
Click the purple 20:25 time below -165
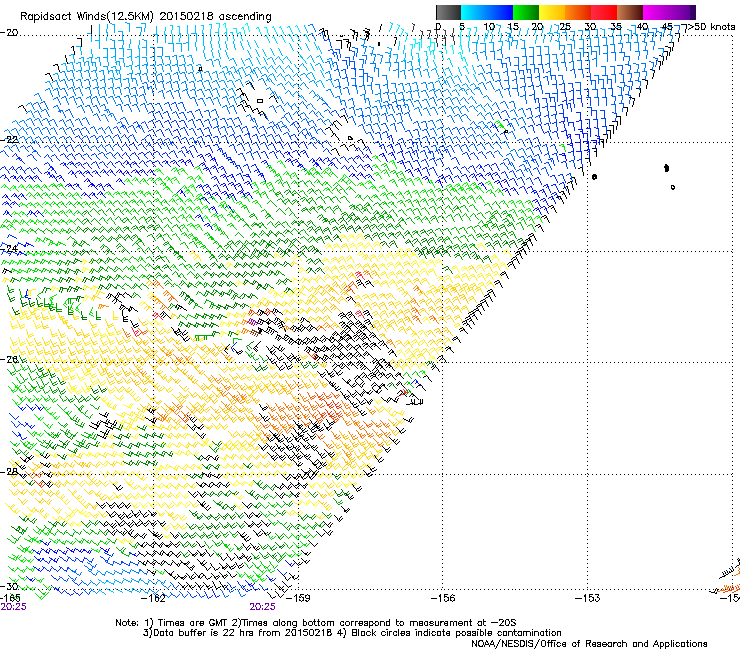click(13, 607)
